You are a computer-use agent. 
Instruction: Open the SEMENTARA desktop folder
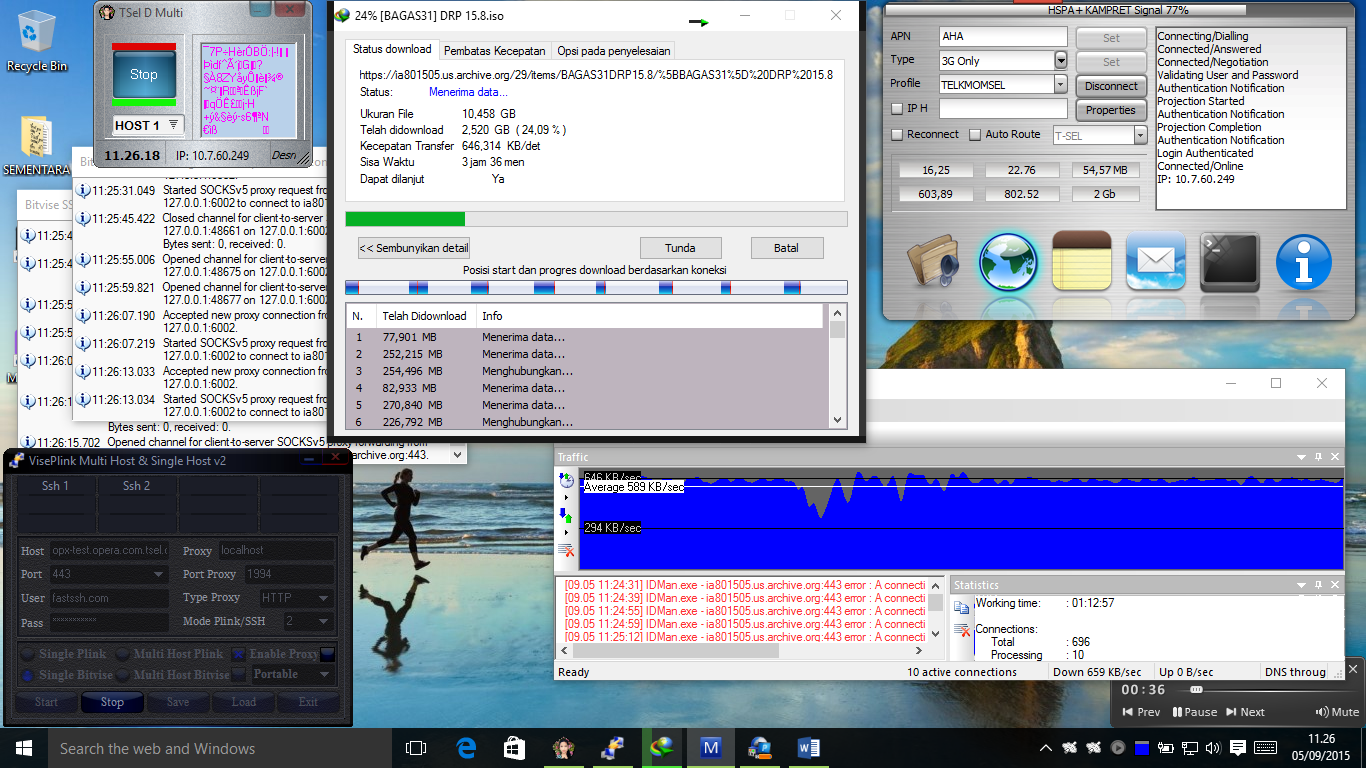click(x=36, y=146)
